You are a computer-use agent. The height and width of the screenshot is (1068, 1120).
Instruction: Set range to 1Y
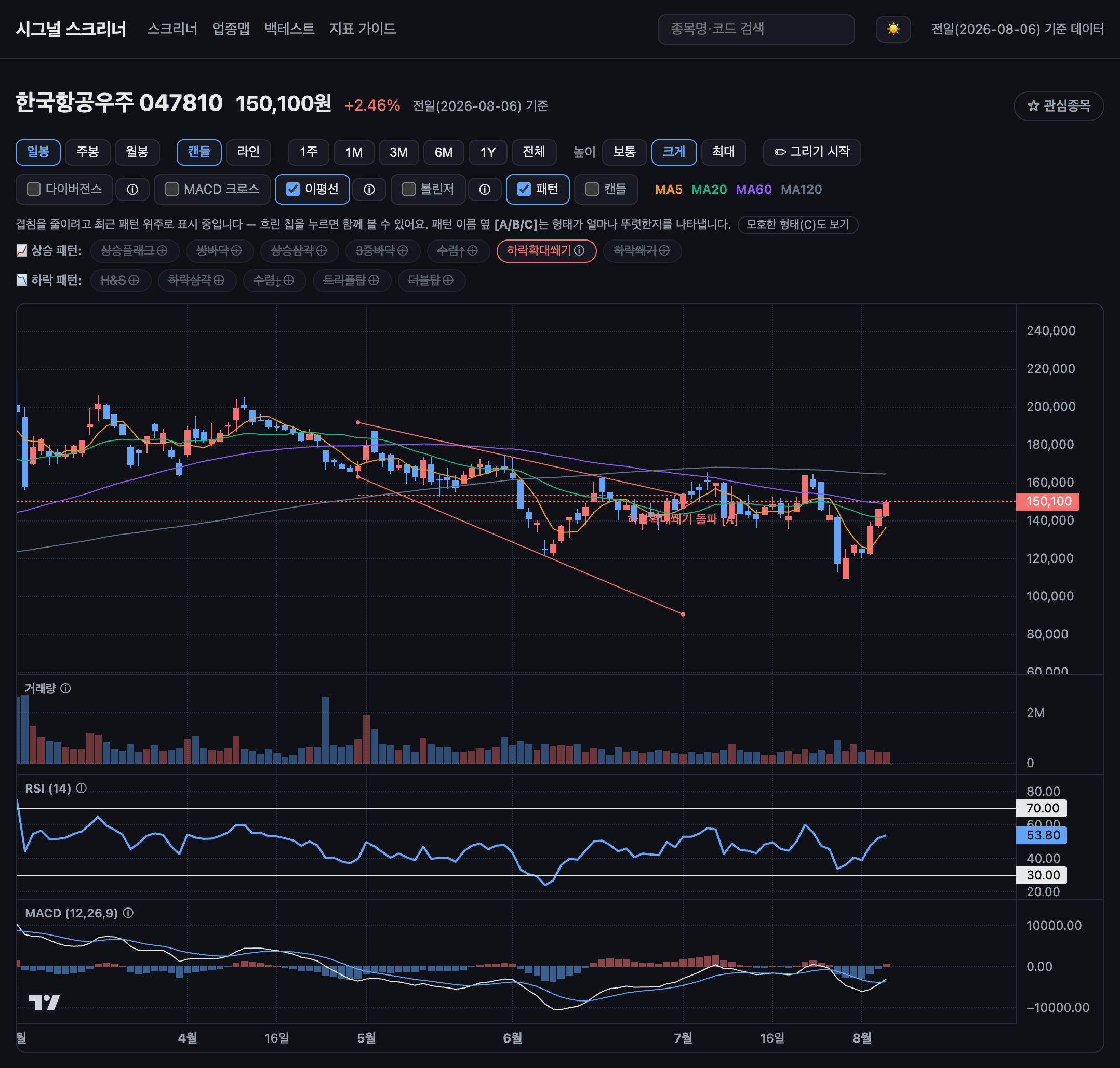coord(488,152)
